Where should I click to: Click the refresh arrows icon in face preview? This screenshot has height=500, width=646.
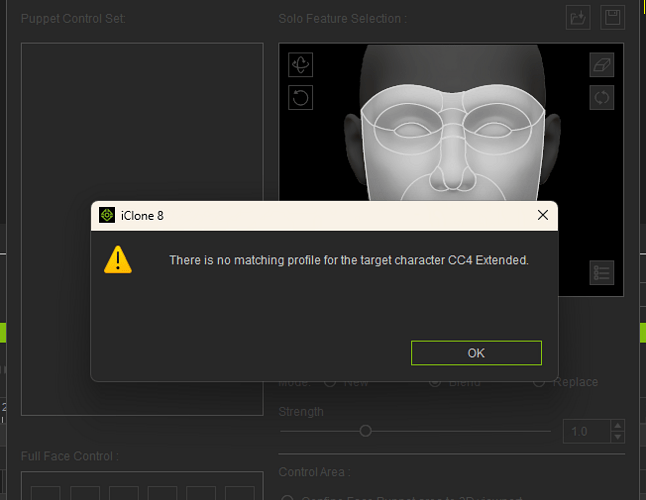(x=602, y=98)
